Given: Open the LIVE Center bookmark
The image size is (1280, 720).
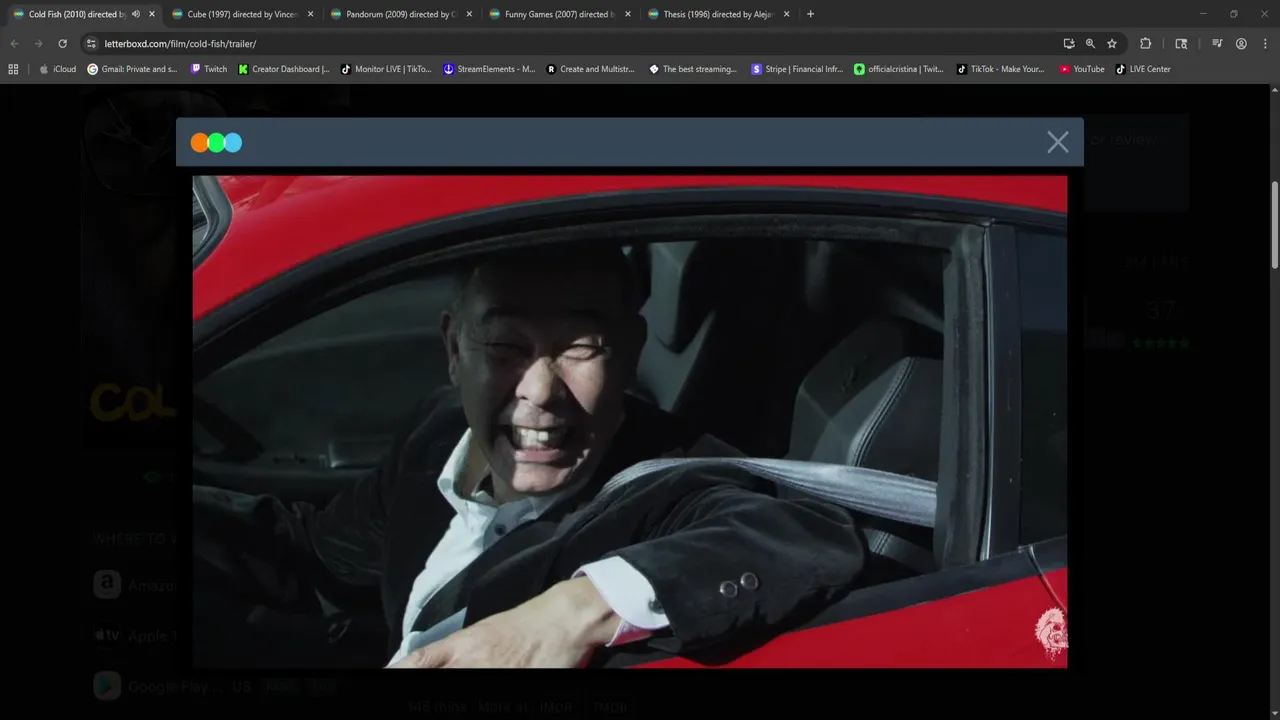Looking at the screenshot, I should (x=1143, y=69).
